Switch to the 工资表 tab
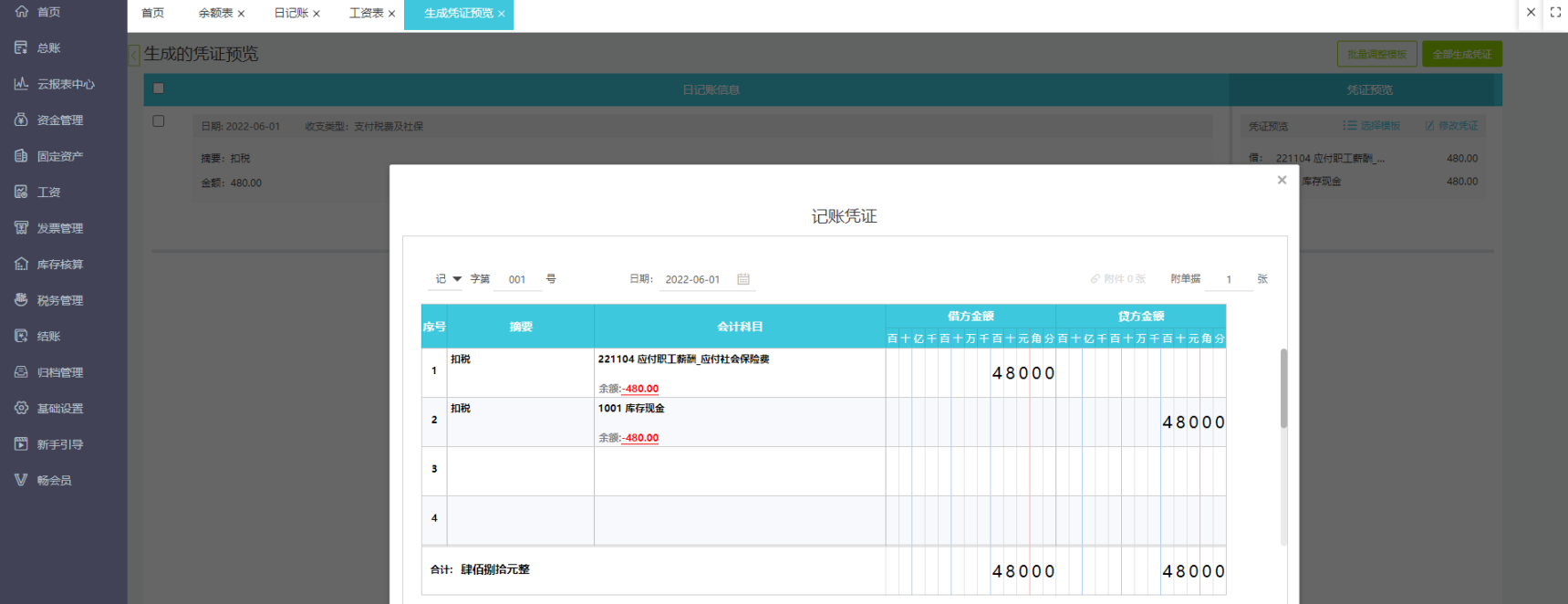The width and height of the screenshot is (1568, 604). tap(366, 14)
